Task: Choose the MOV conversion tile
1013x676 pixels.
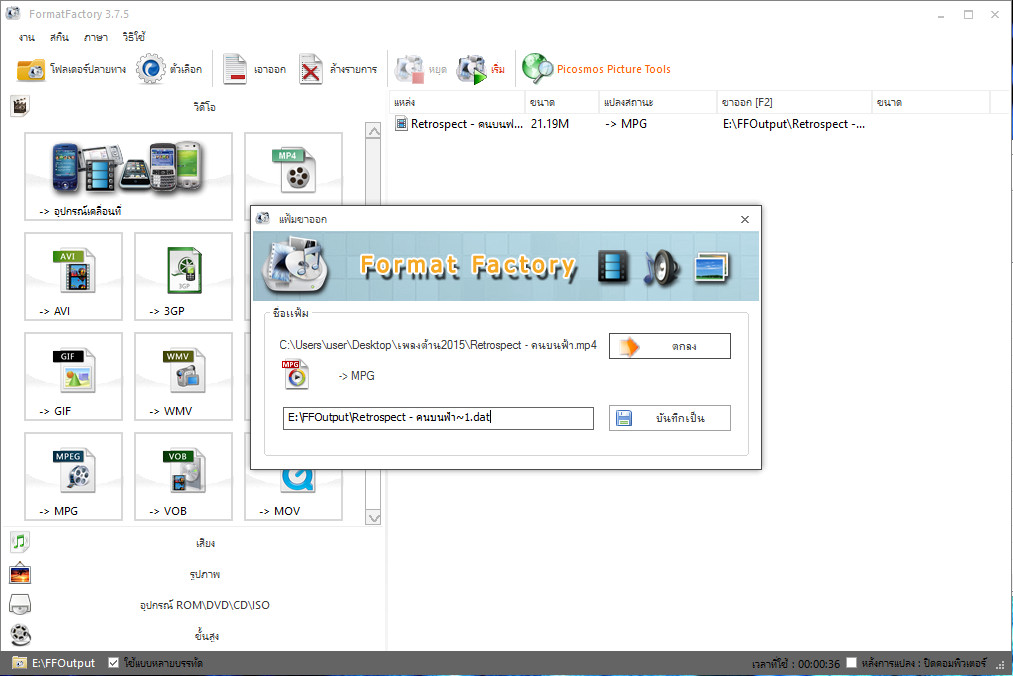Action: tap(293, 494)
